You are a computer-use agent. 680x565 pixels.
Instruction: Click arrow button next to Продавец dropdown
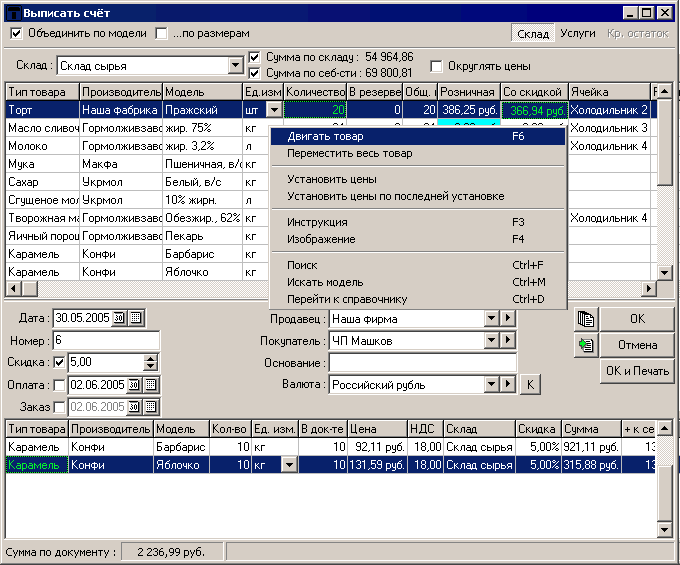pyautogui.click(x=508, y=319)
